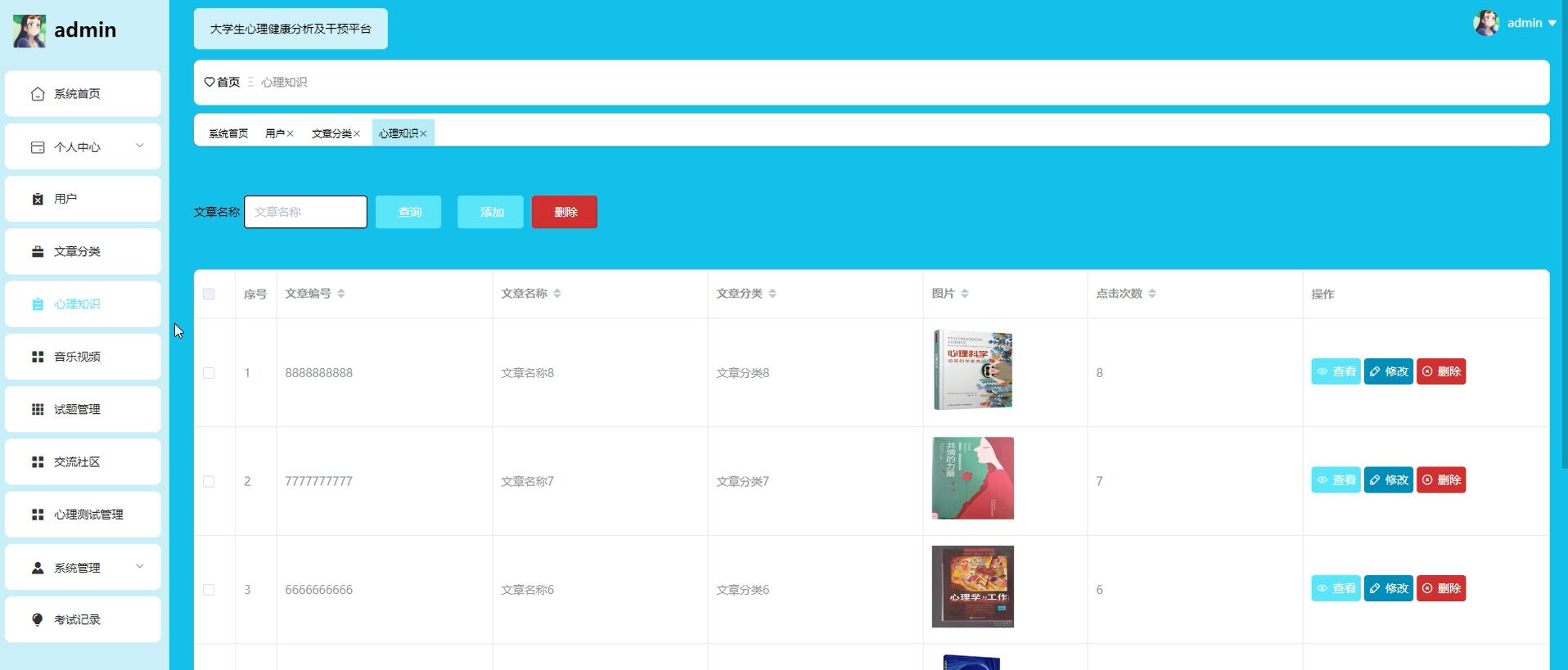
Task: Switch to the 文章分类 tab
Action: click(x=331, y=133)
